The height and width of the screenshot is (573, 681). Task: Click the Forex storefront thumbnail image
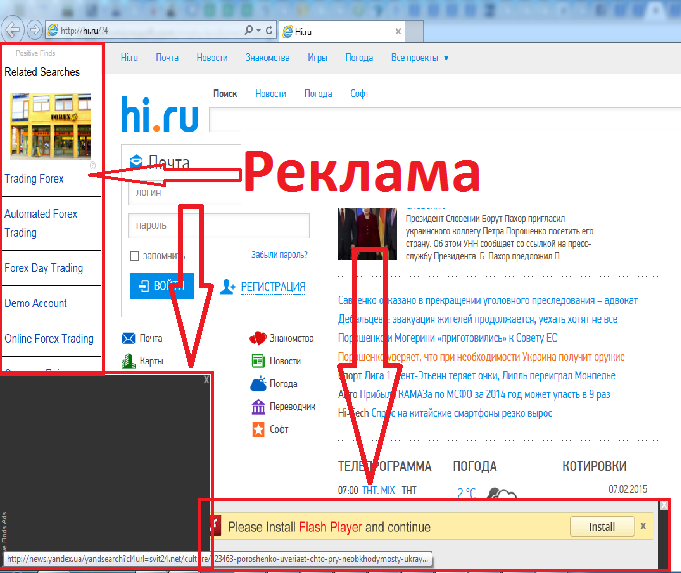click(x=49, y=126)
